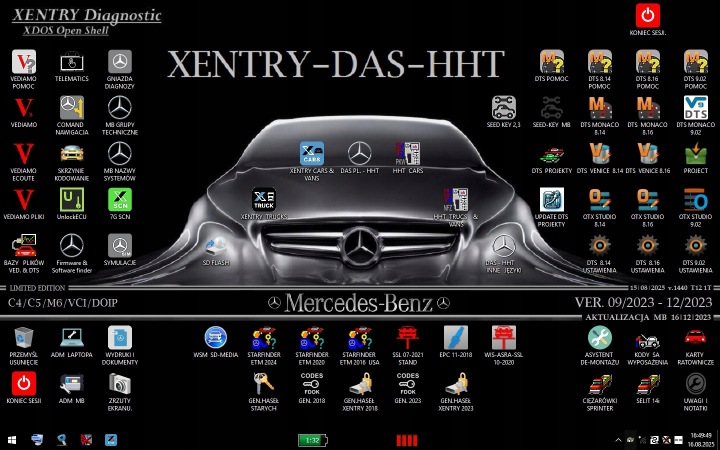The height and width of the screenshot is (450, 720).
Task: Launch DTS Monaco 8.16
Action: point(647,108)
